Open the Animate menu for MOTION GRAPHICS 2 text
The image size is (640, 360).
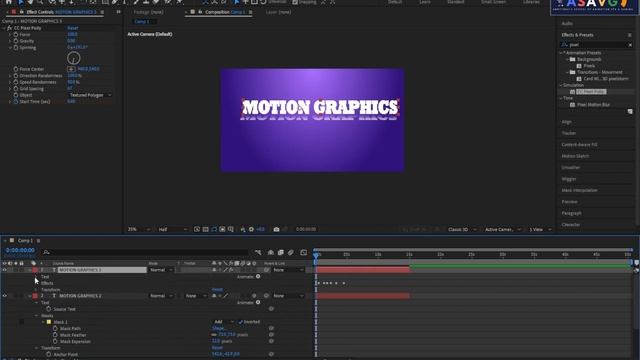258,302
